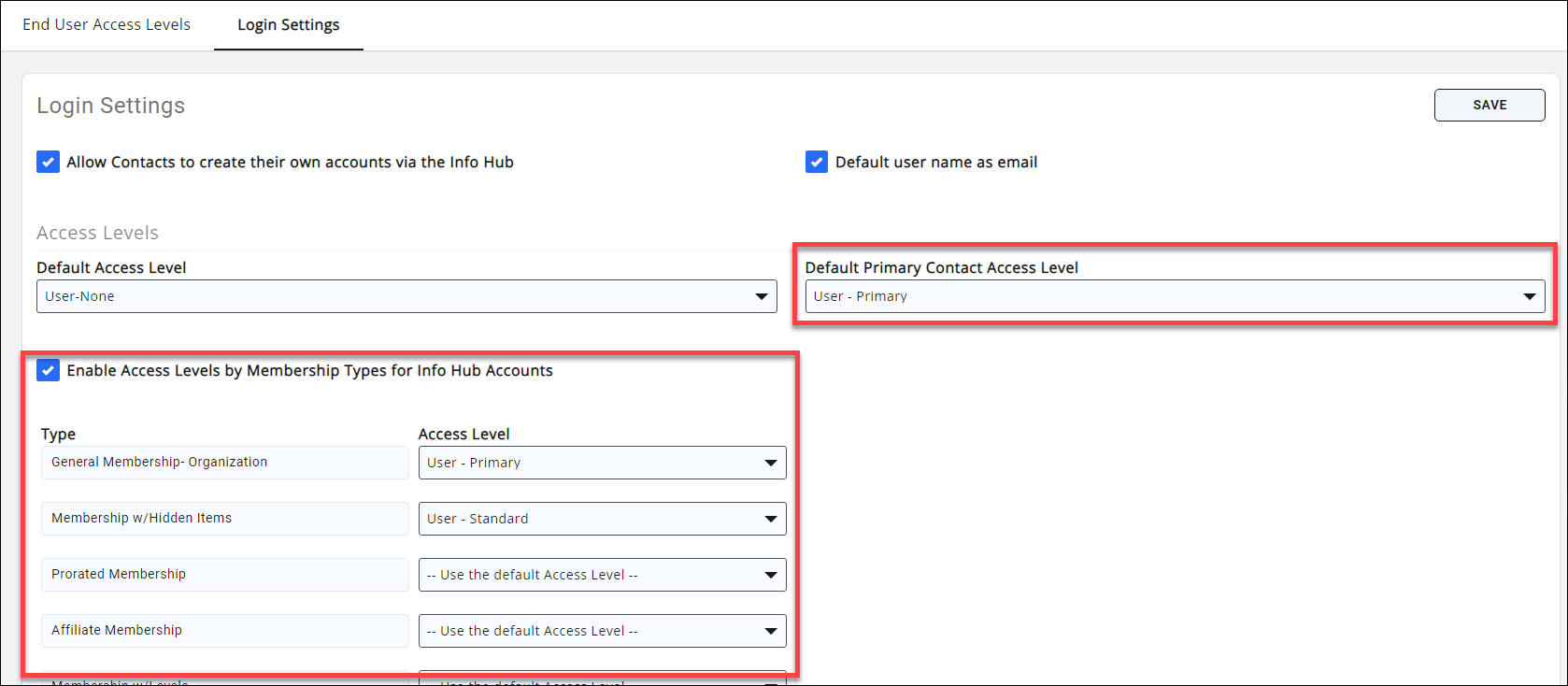Screen dimensions: 1568x686
Task: Select the Prorated Membership type field
Action: point(224,575)
